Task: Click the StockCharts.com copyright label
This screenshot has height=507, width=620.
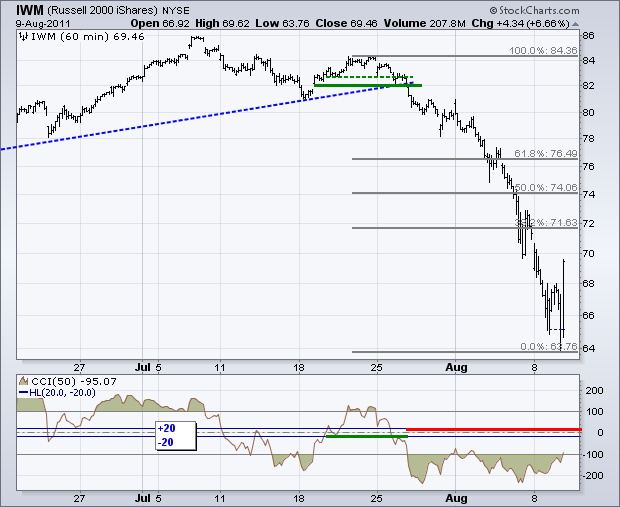Action: pos(534,10)
